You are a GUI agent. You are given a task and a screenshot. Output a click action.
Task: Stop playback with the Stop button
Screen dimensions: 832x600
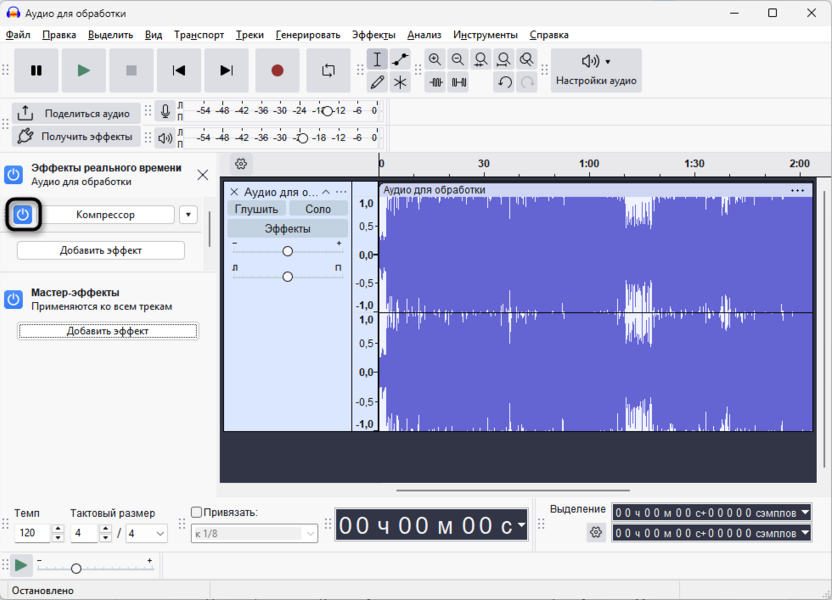(131, 71)
